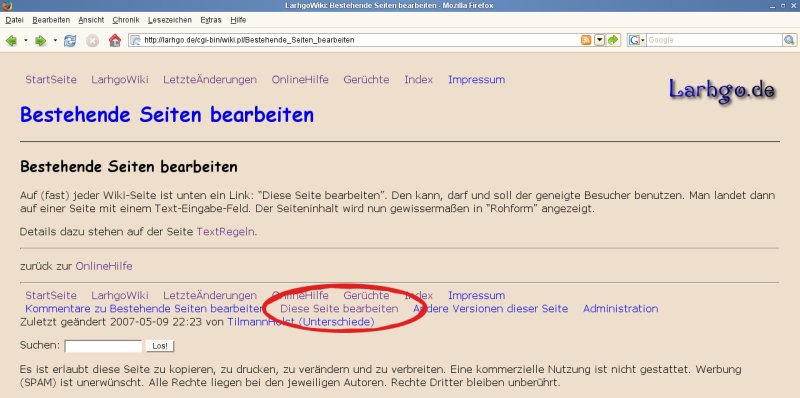Click the Back arrow navigation icon
The height and width of the screenshot is (398, 800).
(x=11, y=40)
